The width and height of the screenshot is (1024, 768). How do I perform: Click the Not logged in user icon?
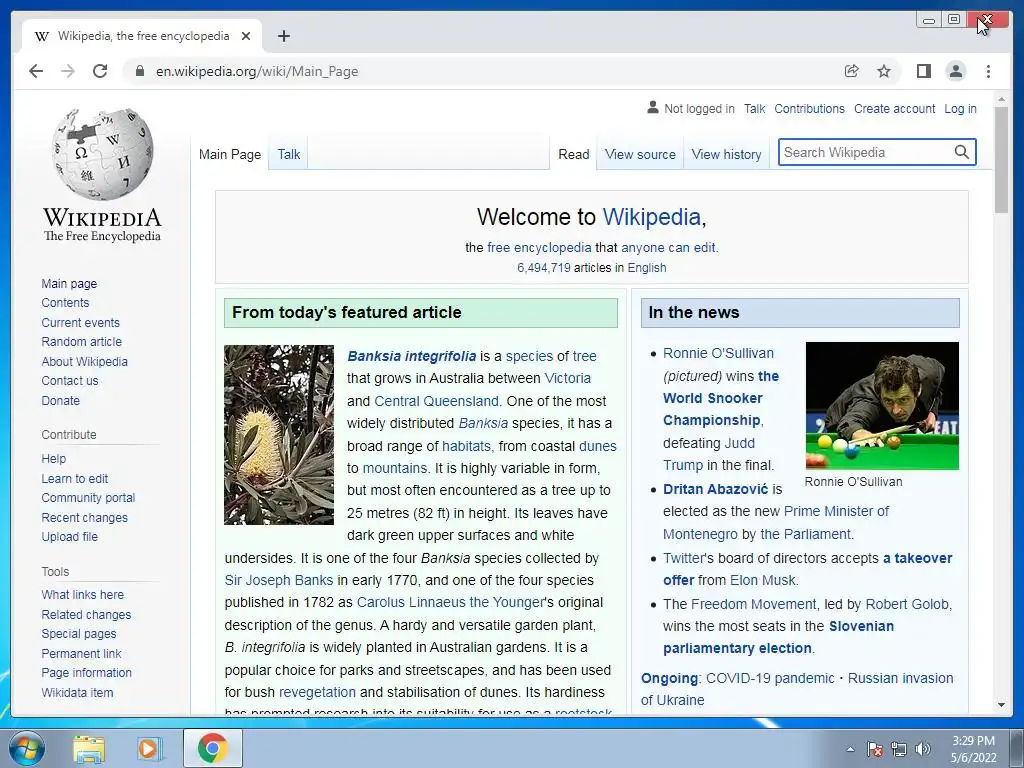click(x=652, y=108)
